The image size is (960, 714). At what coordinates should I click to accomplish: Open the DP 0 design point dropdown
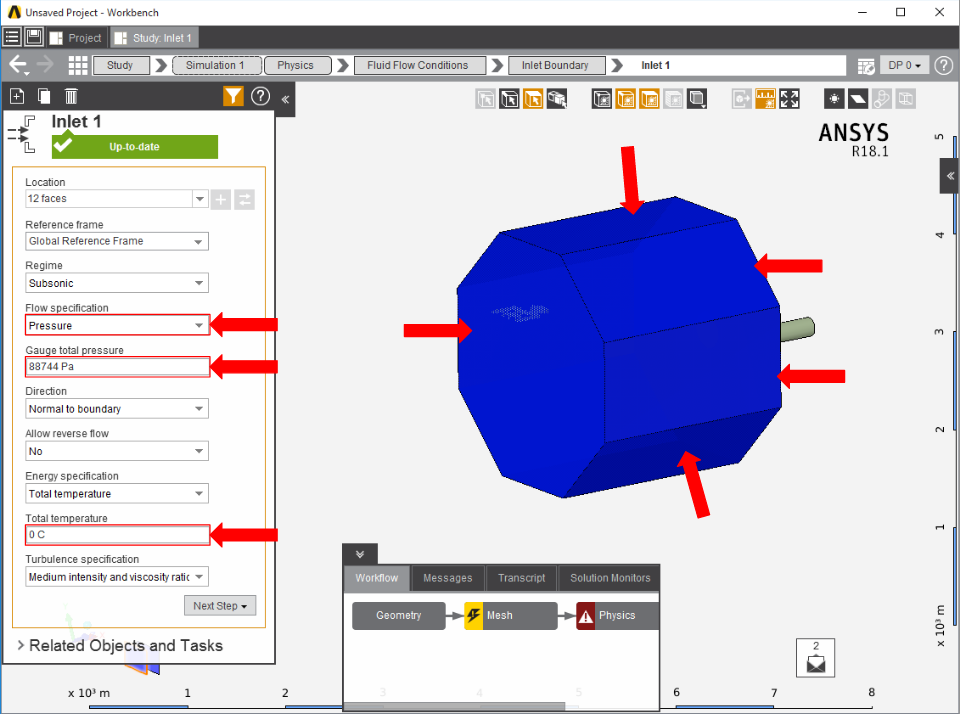pyautogui.click(x=904, y=66)
